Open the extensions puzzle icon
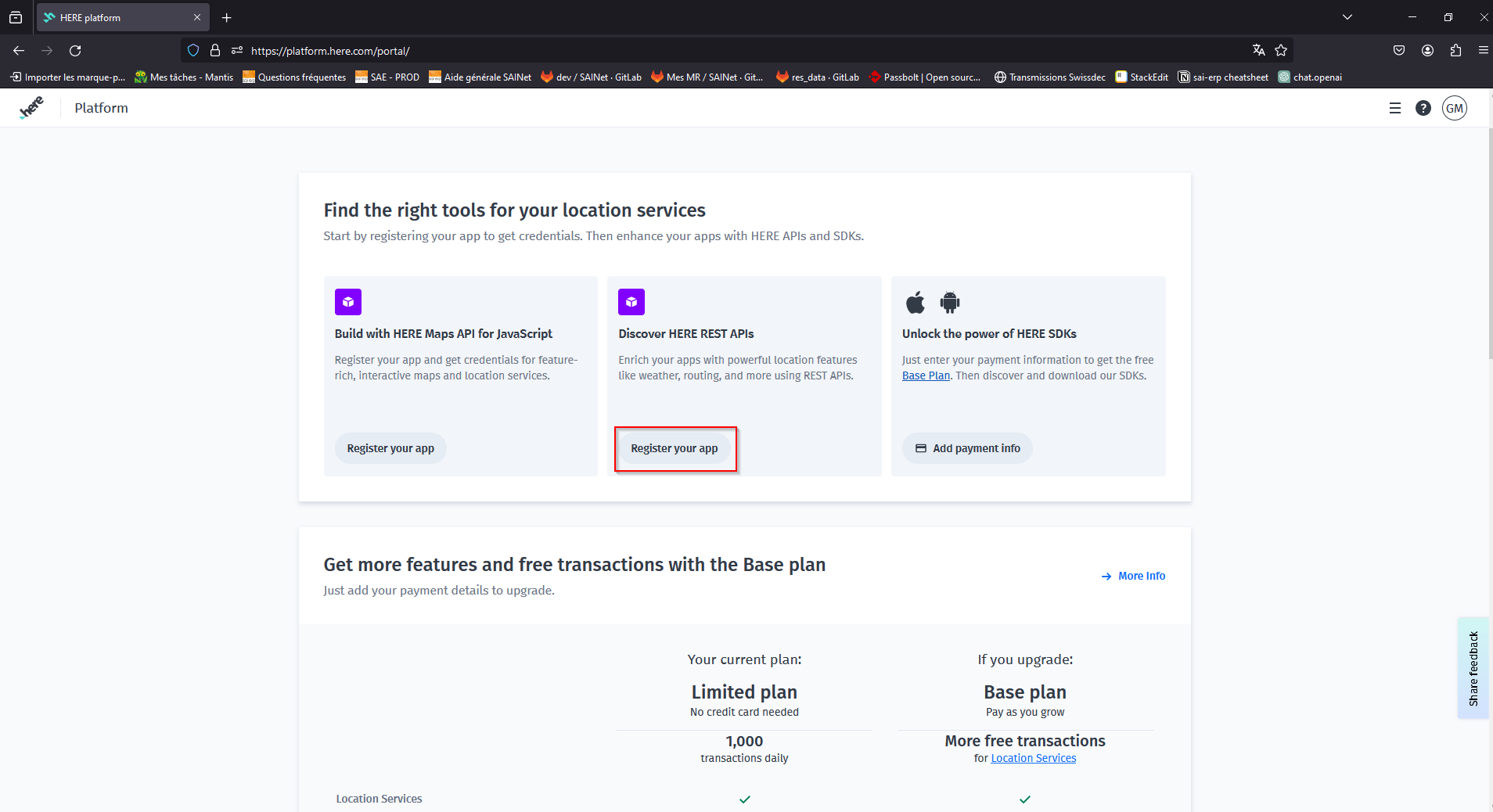1493x812 pixels. tap(1455, 51)
